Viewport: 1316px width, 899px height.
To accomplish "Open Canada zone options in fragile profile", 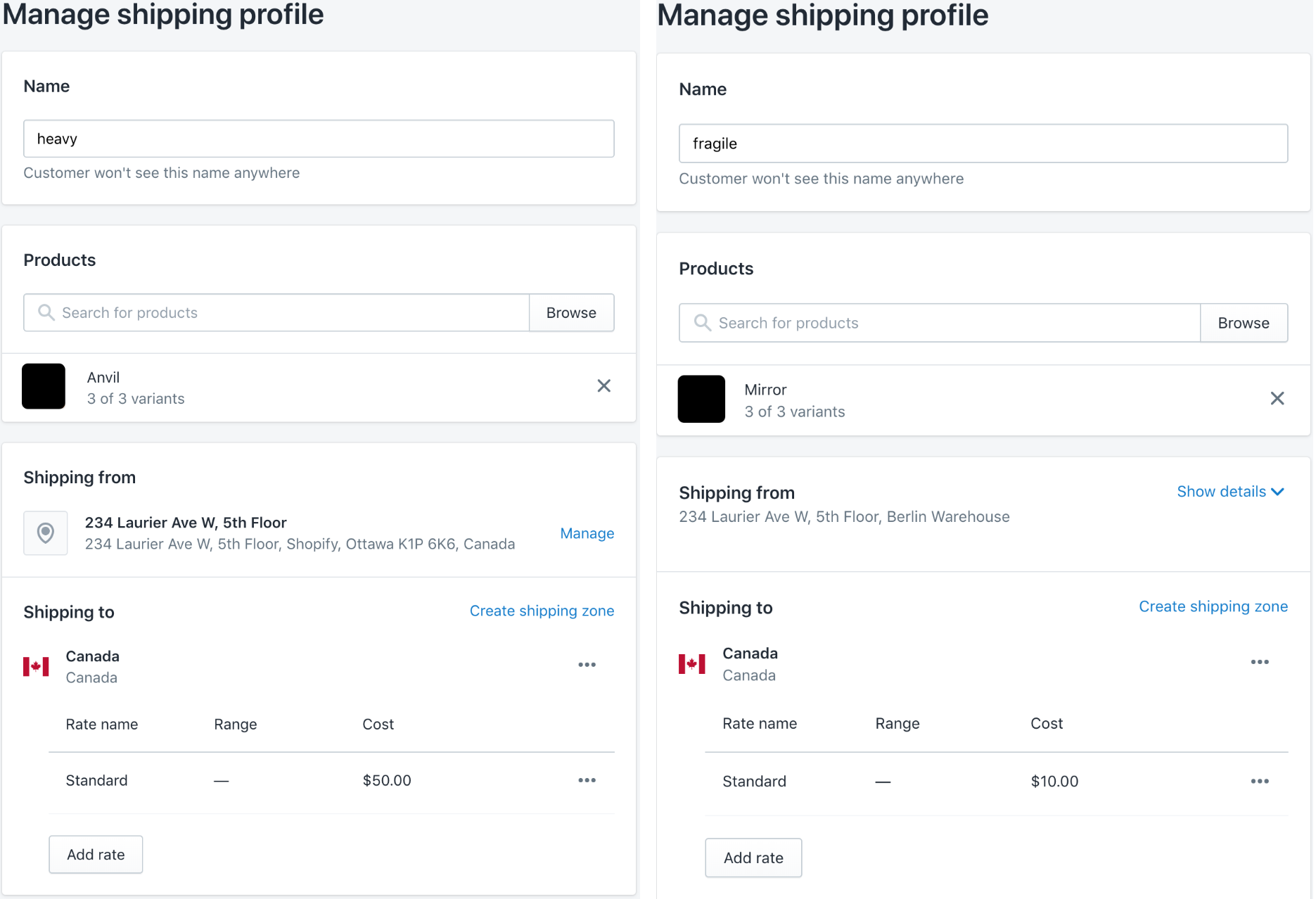I will click(x=1259, y=663).
